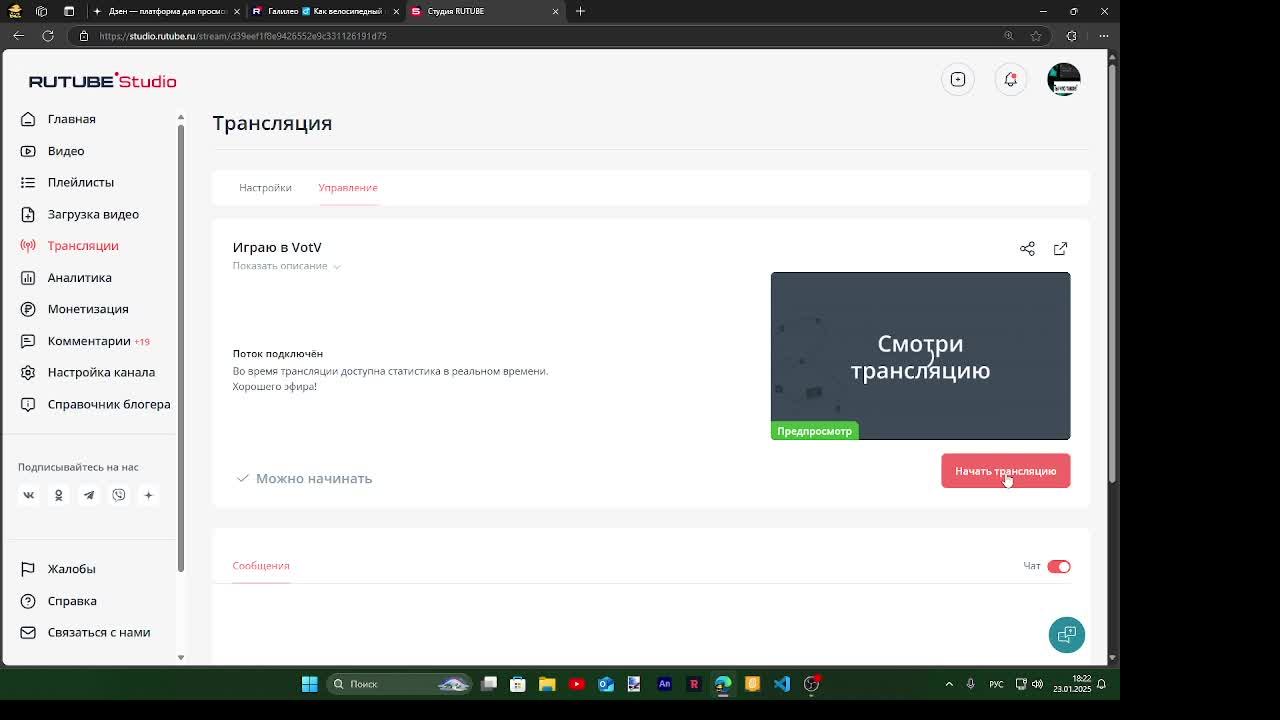Open browser settings three-dots menu
The image size is (1280, 720).
tap(1103, 36)
